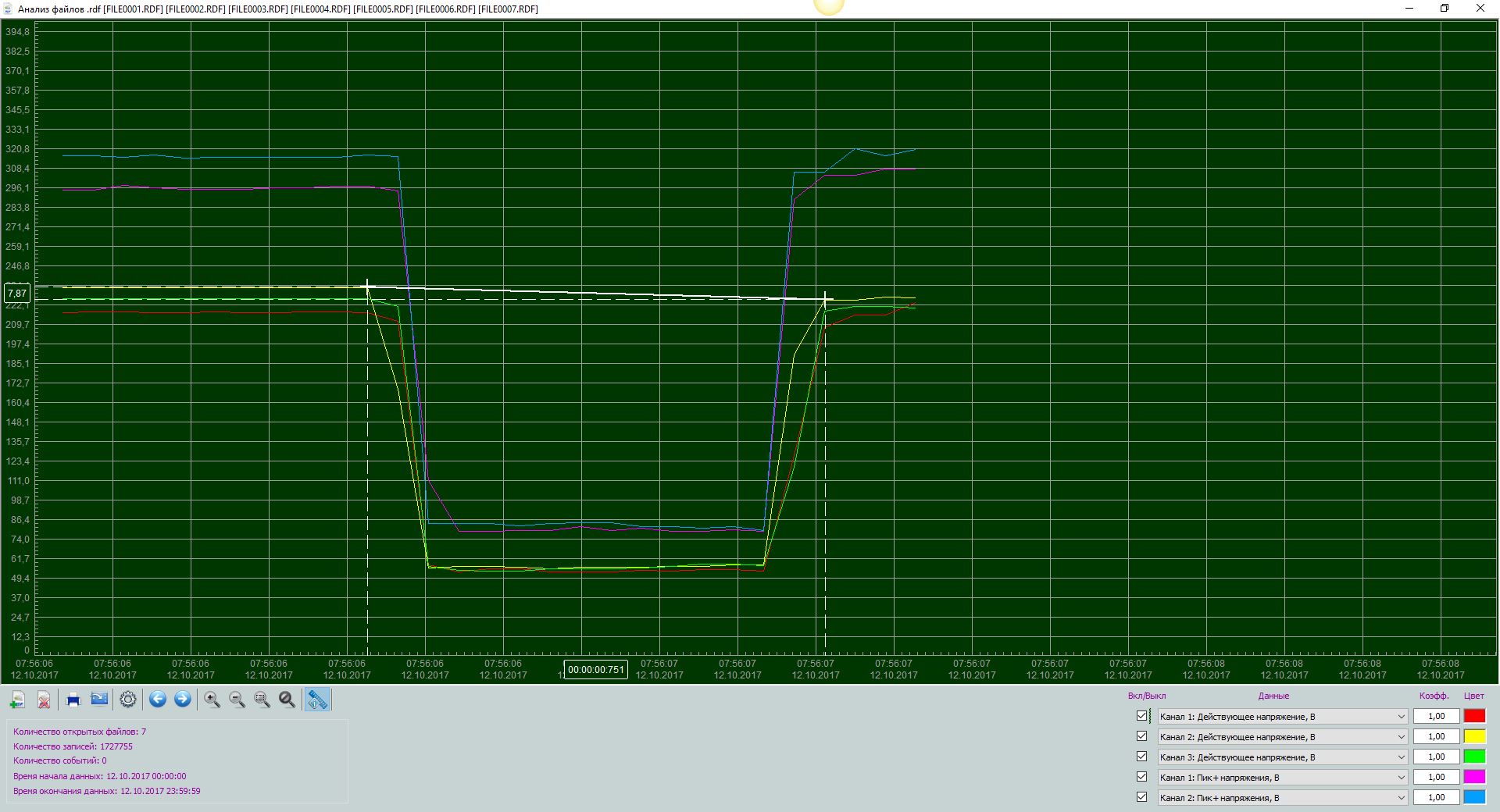Click the Время начала данных line
The height and width of the screenshot is (812, 1500).
click(100, 776)
